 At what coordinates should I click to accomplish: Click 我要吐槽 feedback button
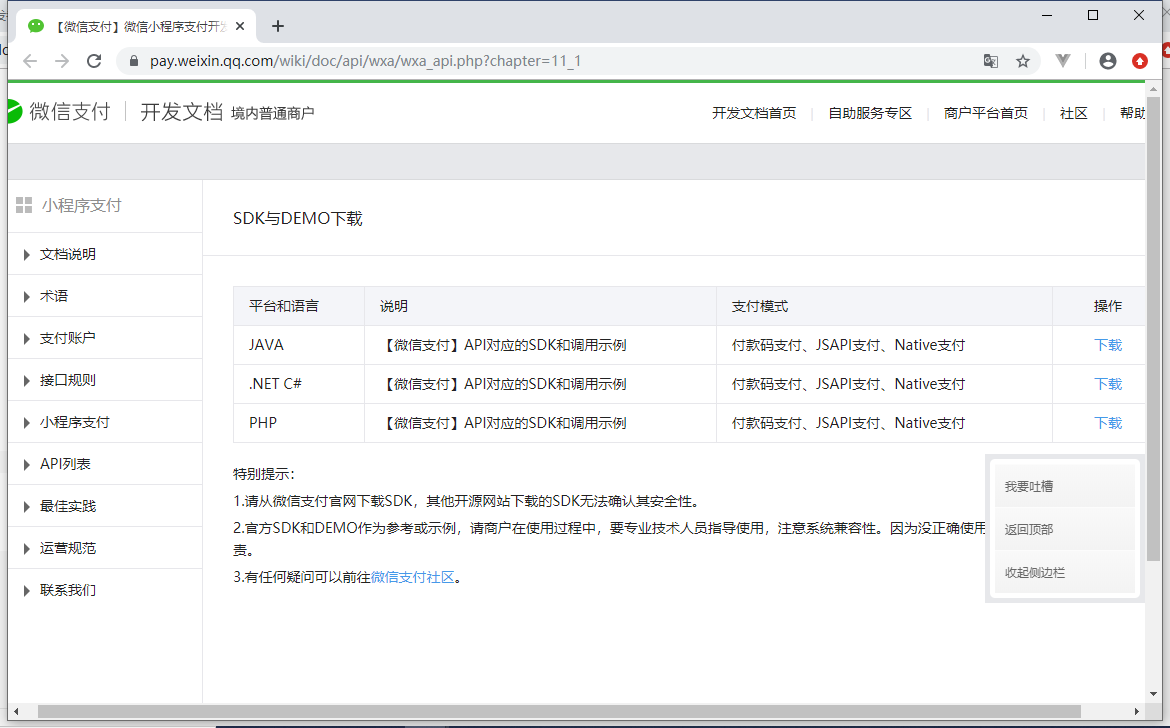point(1065,486)
